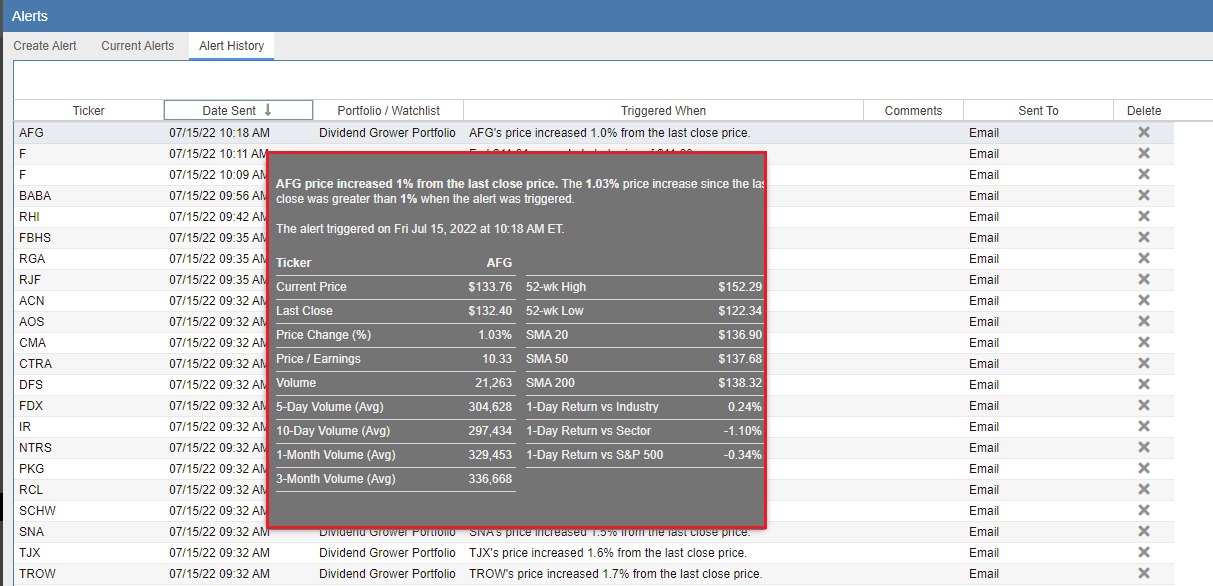
Task: Remove the SNA alert with X icon
Action: point(1143,531)
